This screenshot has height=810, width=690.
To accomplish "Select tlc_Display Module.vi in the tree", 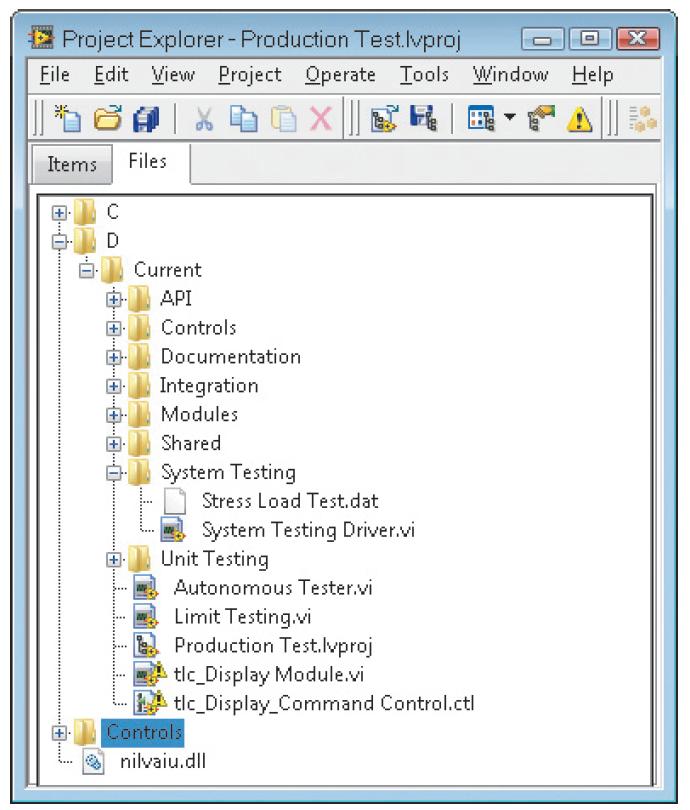I will pyautogui.click(x=269, y=675).
